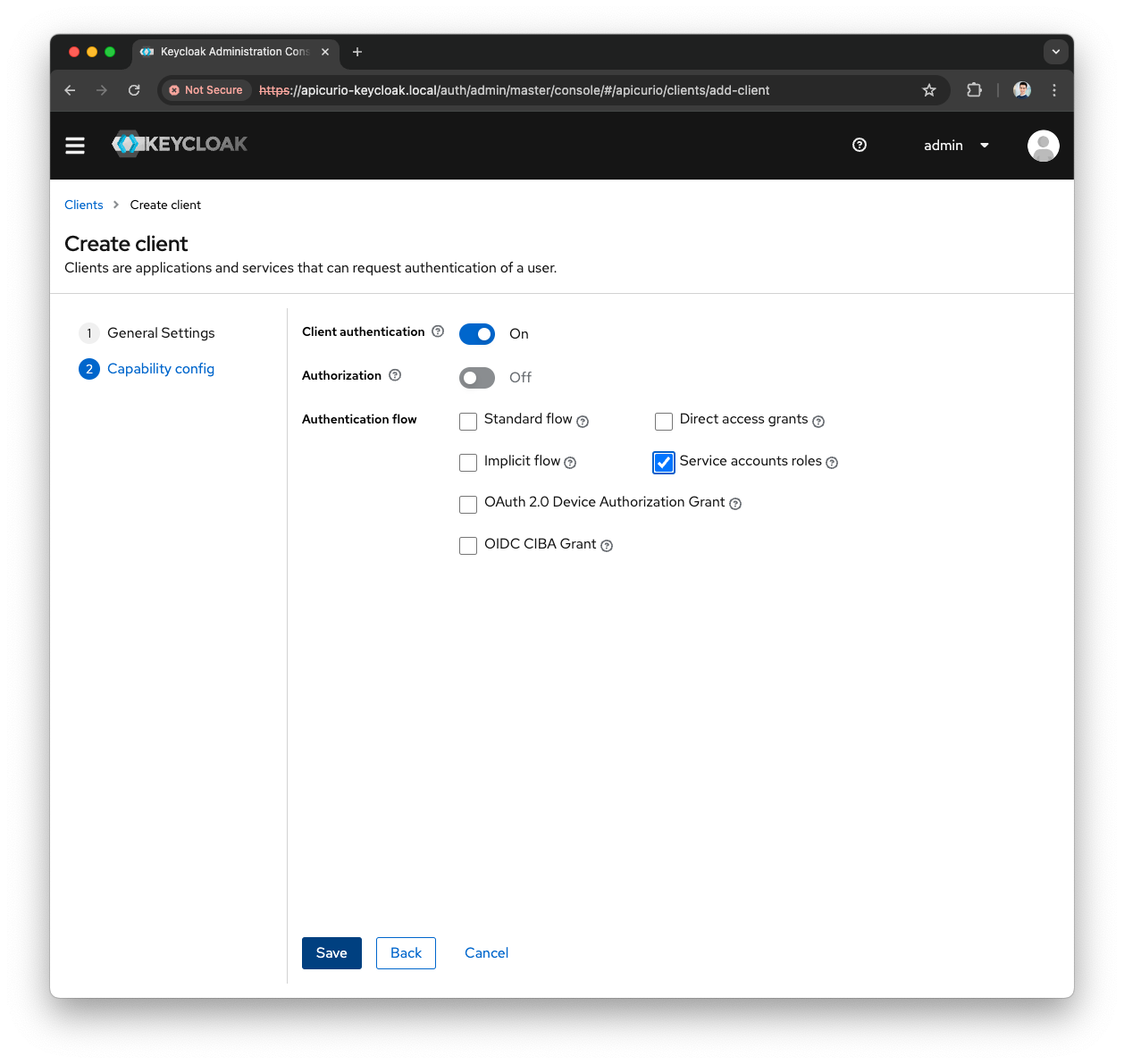Open the browser extensions puzzle icon

[974, 90]
